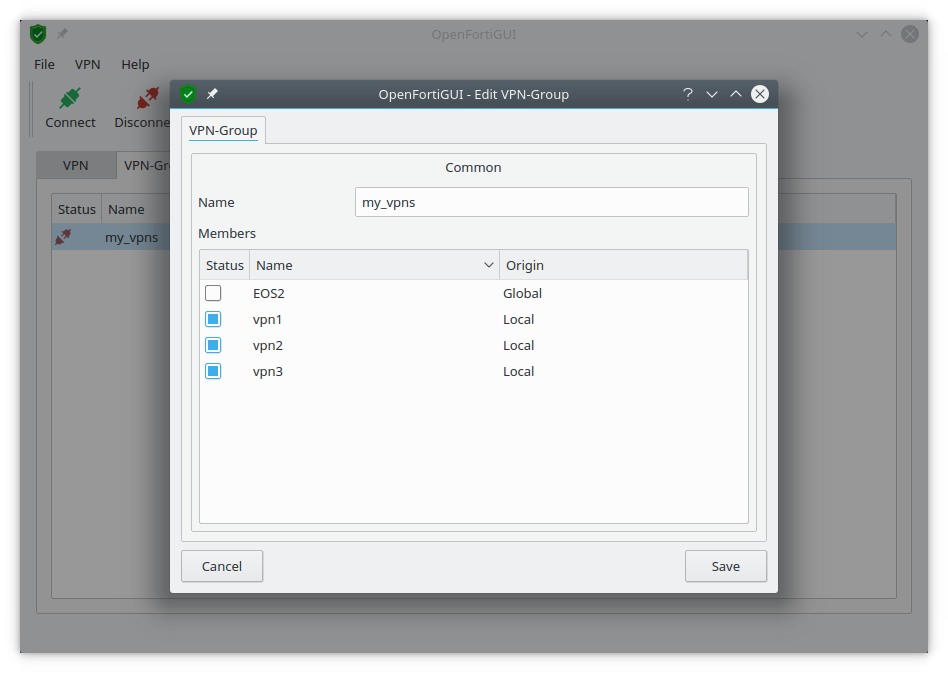Uncheck the vpn1 member checkbox
This screenshot has width=948, height=673.
pos(213,319)
